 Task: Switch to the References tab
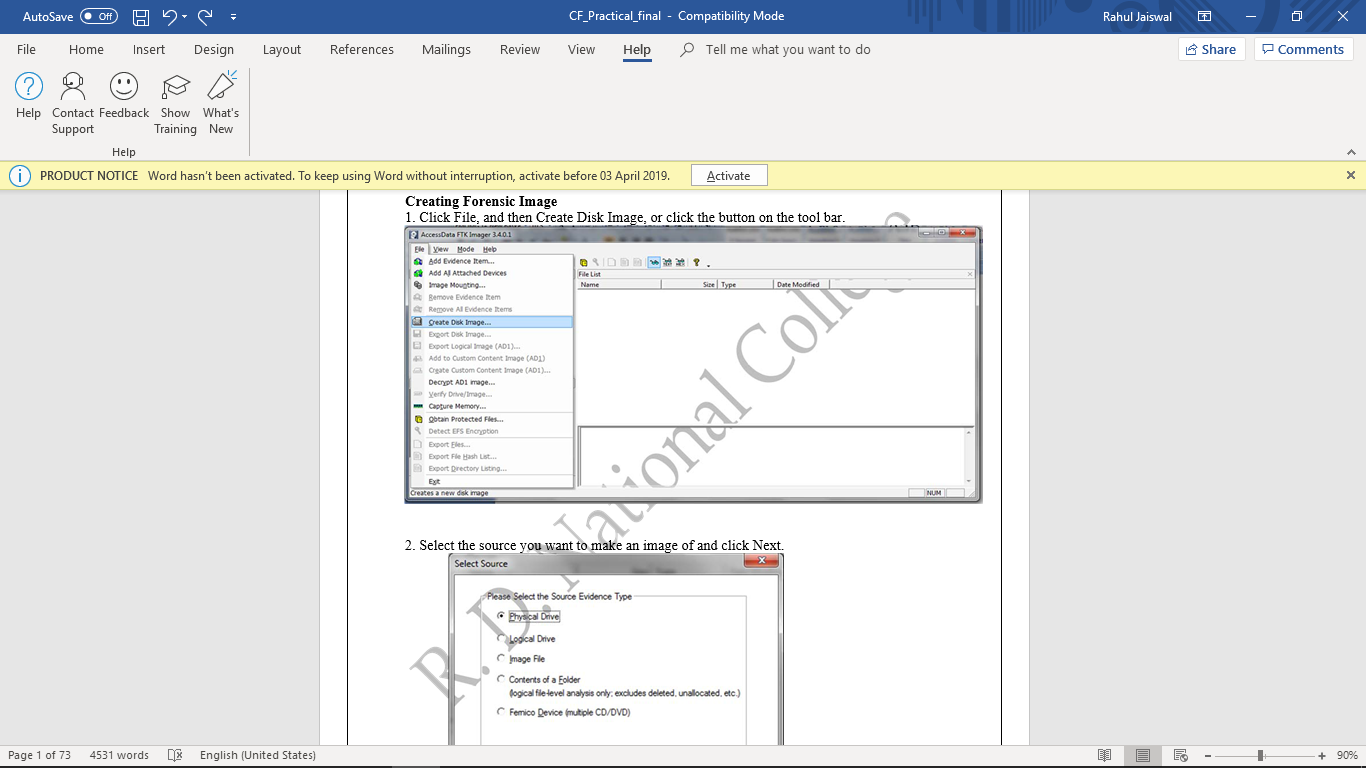coord(362,49)
